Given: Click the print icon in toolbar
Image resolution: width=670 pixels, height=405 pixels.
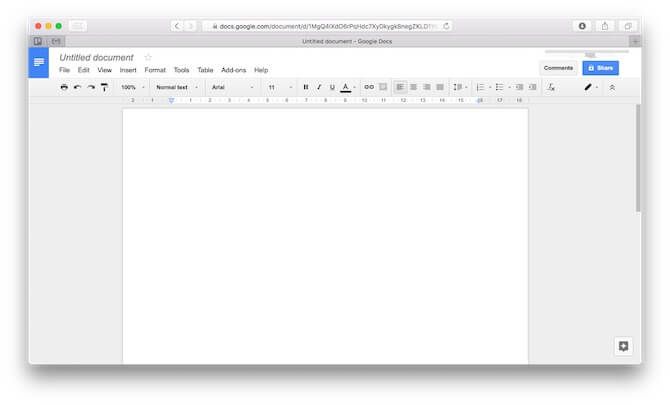Looking at the screenshot, I should pos(64,87).
